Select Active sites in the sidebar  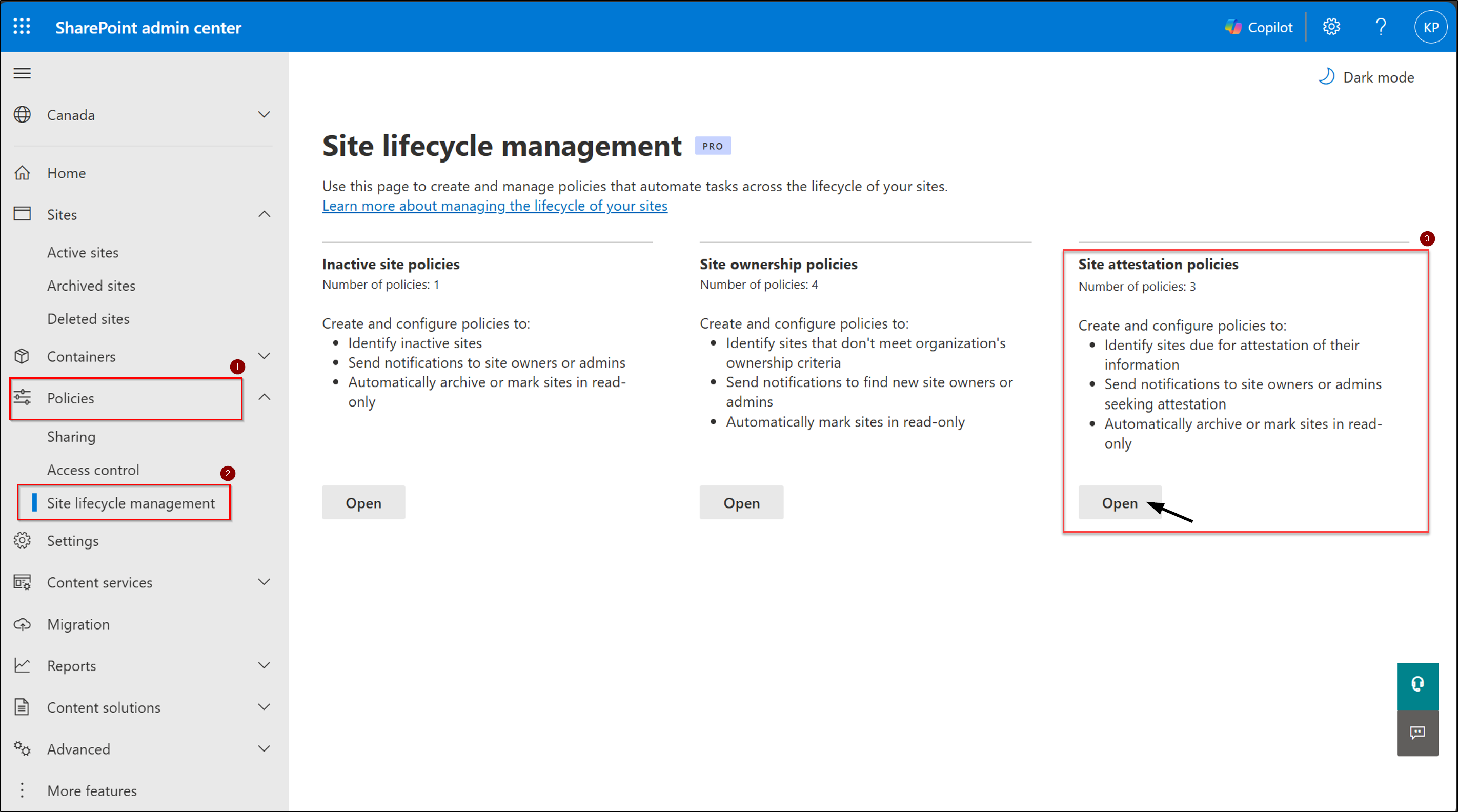click(x=83, y=252)
